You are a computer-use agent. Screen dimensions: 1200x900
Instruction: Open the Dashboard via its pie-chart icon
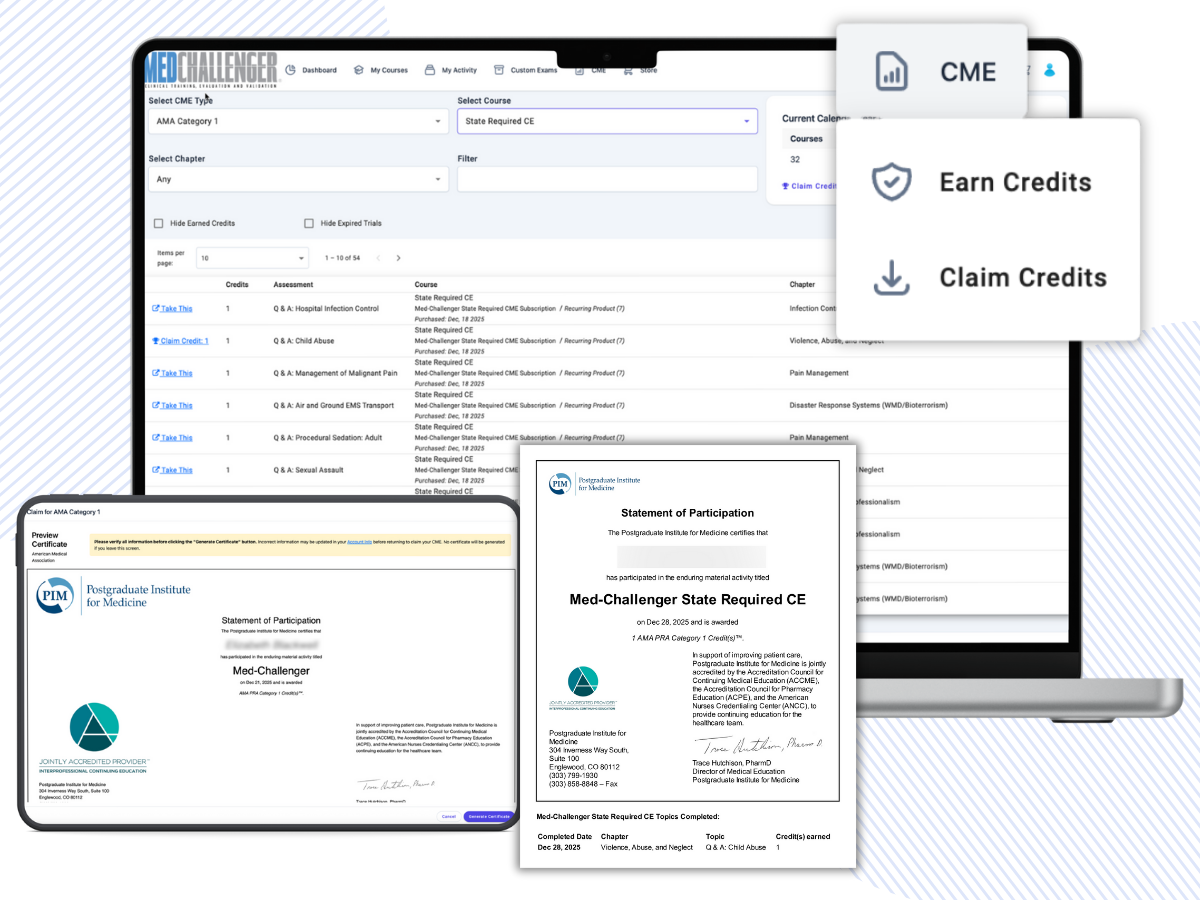point(290,70)
